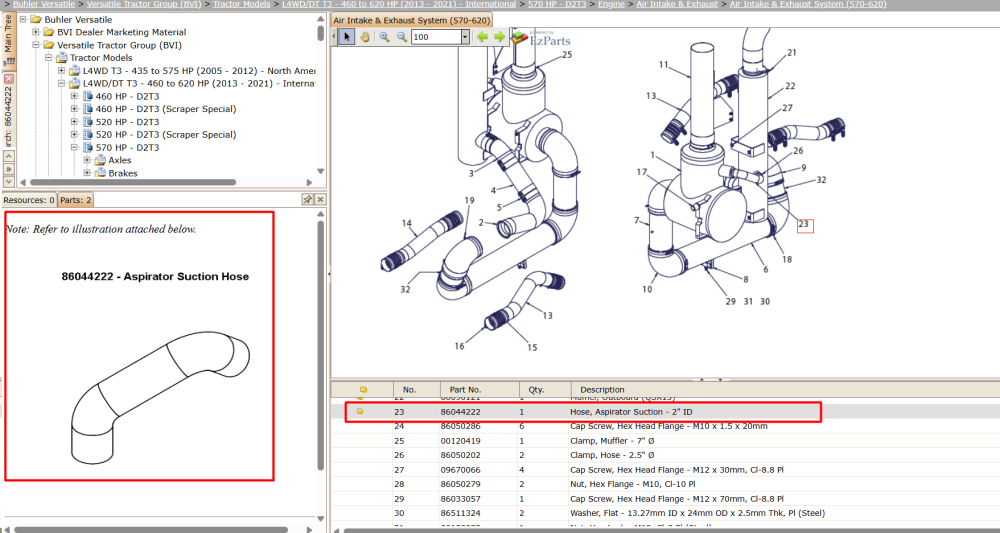1000x533 pixels.
Task: Open Tractor Models breadcrumb link
Action: [241, 4]
